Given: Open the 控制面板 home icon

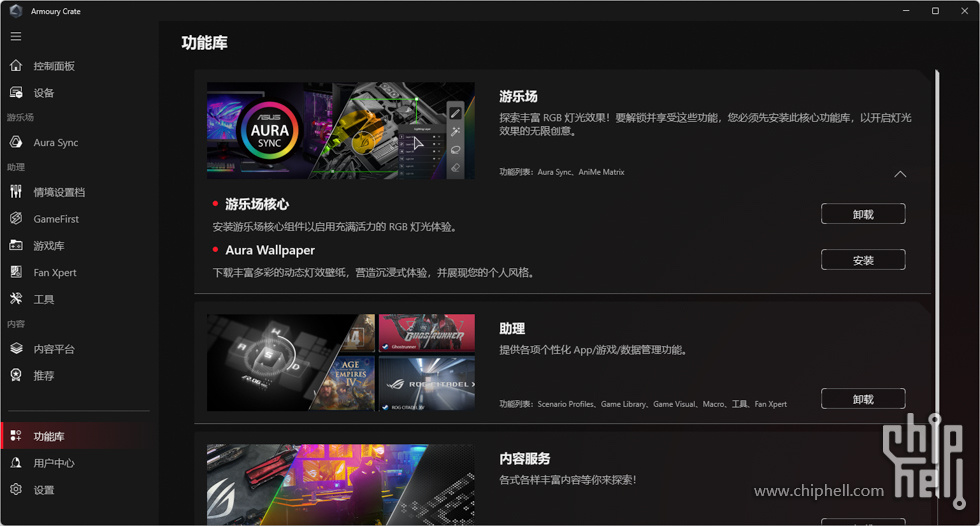Looking at the screenshot, I should (16, 66).
